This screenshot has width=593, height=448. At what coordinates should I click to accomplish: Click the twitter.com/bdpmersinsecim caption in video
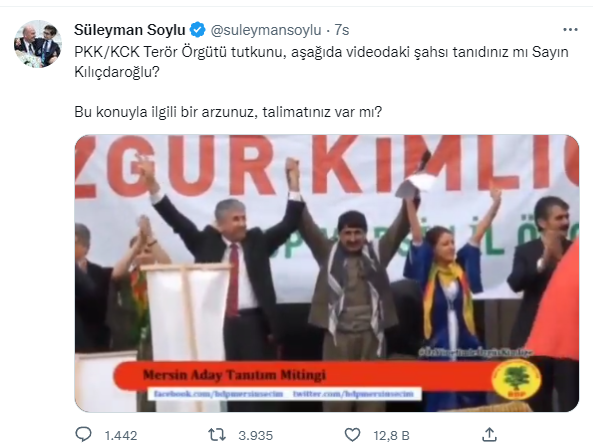[353, 394]
